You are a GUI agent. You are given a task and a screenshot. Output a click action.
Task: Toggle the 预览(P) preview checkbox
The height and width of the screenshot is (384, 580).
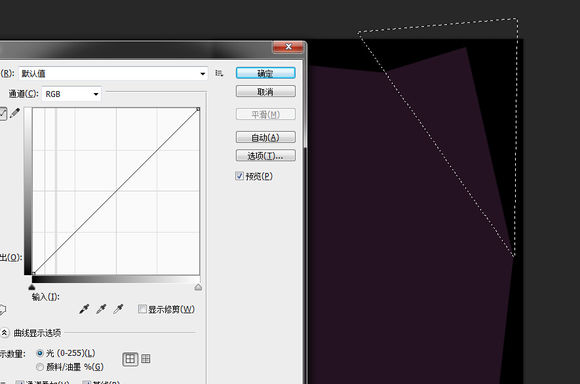coord(239,176)
